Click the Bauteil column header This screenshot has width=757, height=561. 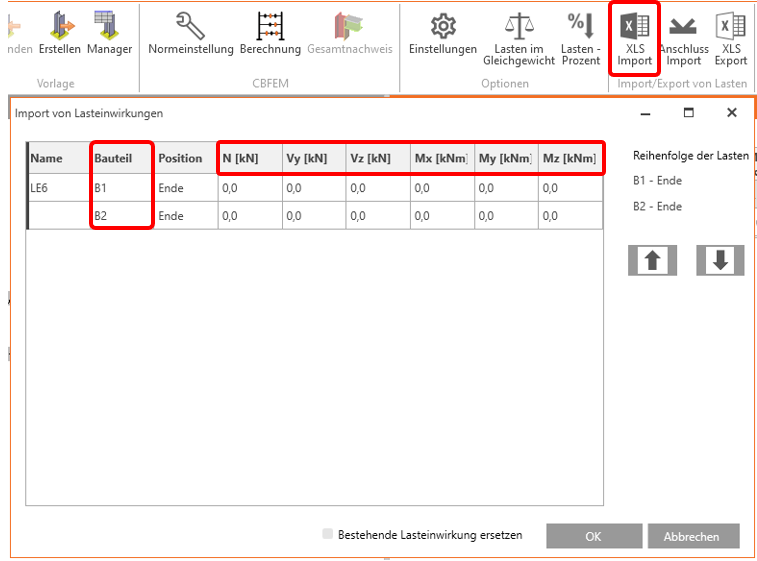point(122,158)
